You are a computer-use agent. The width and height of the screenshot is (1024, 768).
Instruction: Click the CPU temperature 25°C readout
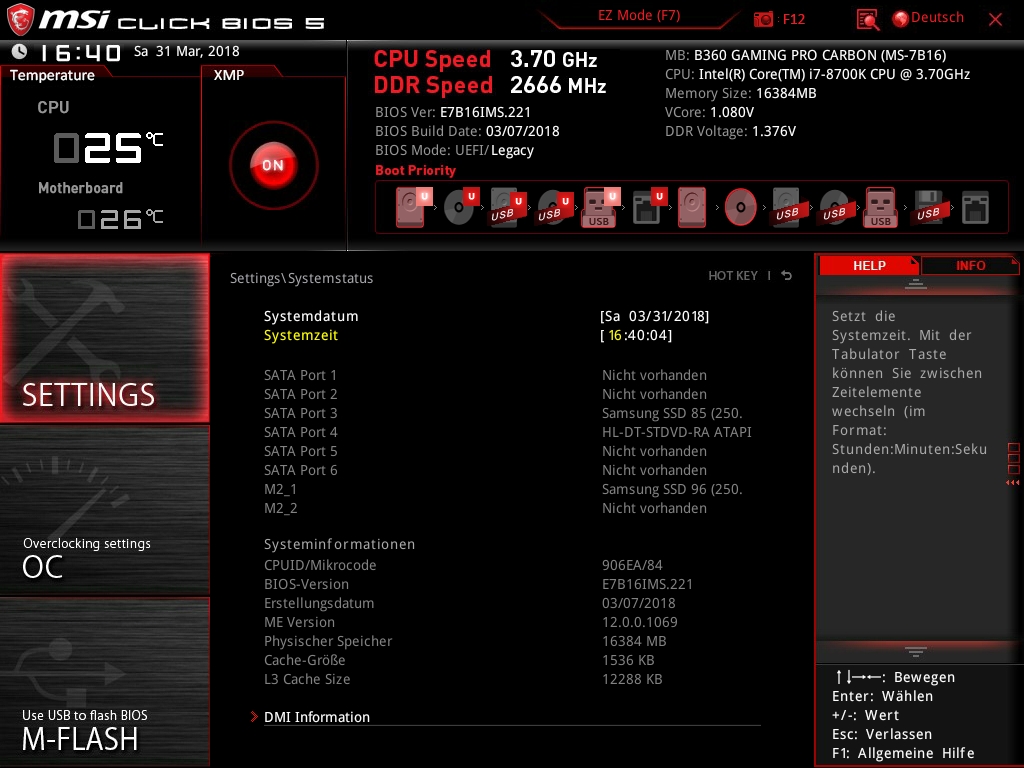coord(108,147)
